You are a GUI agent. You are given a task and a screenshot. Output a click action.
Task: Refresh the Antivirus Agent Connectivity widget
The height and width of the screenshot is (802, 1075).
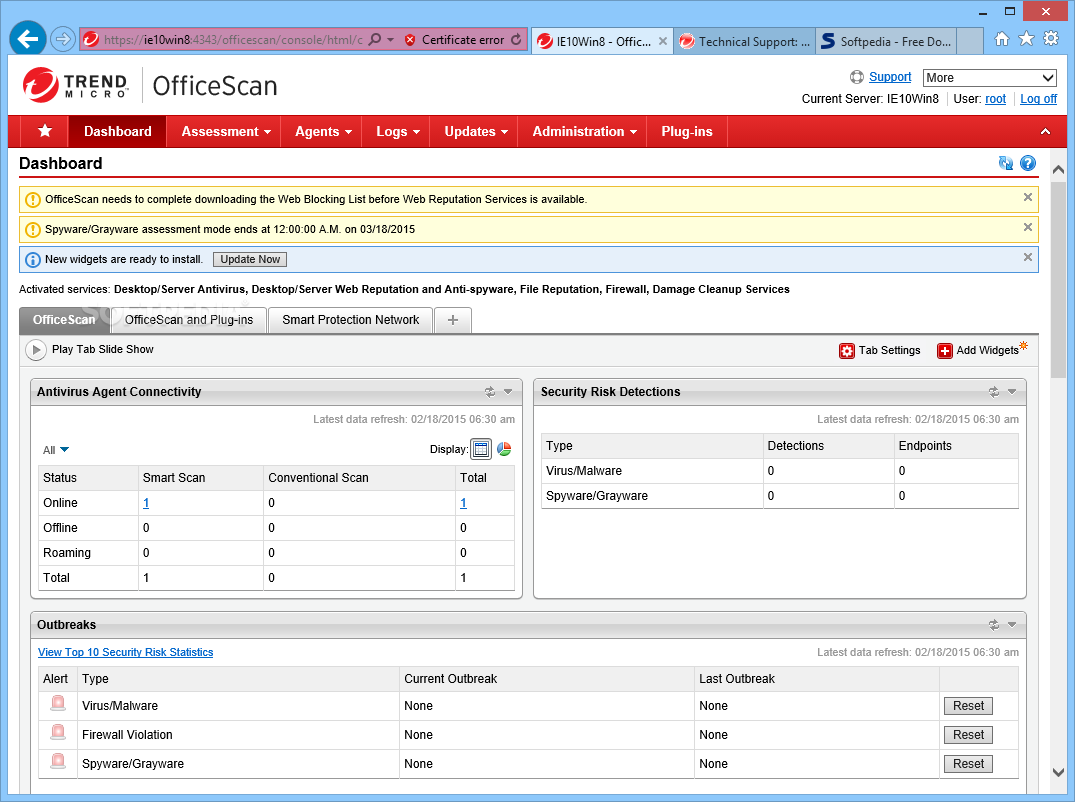490,391
